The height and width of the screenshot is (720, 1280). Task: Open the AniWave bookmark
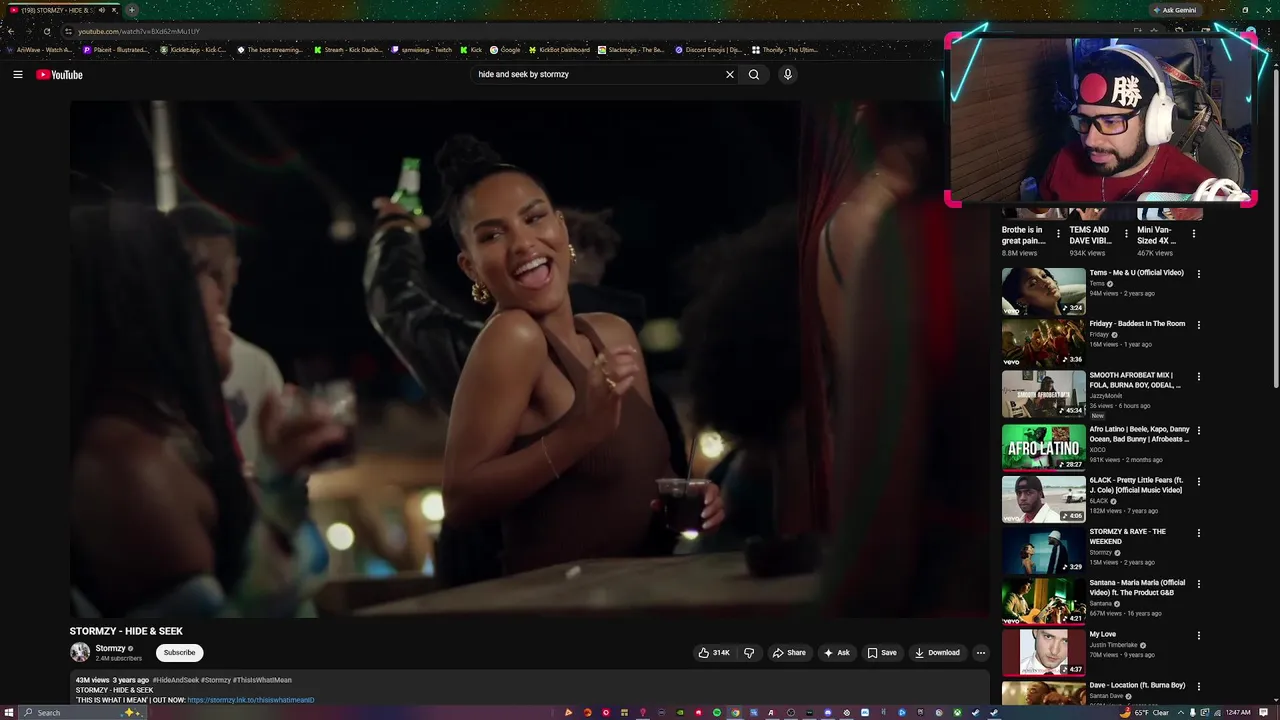[x=40, y=49]
